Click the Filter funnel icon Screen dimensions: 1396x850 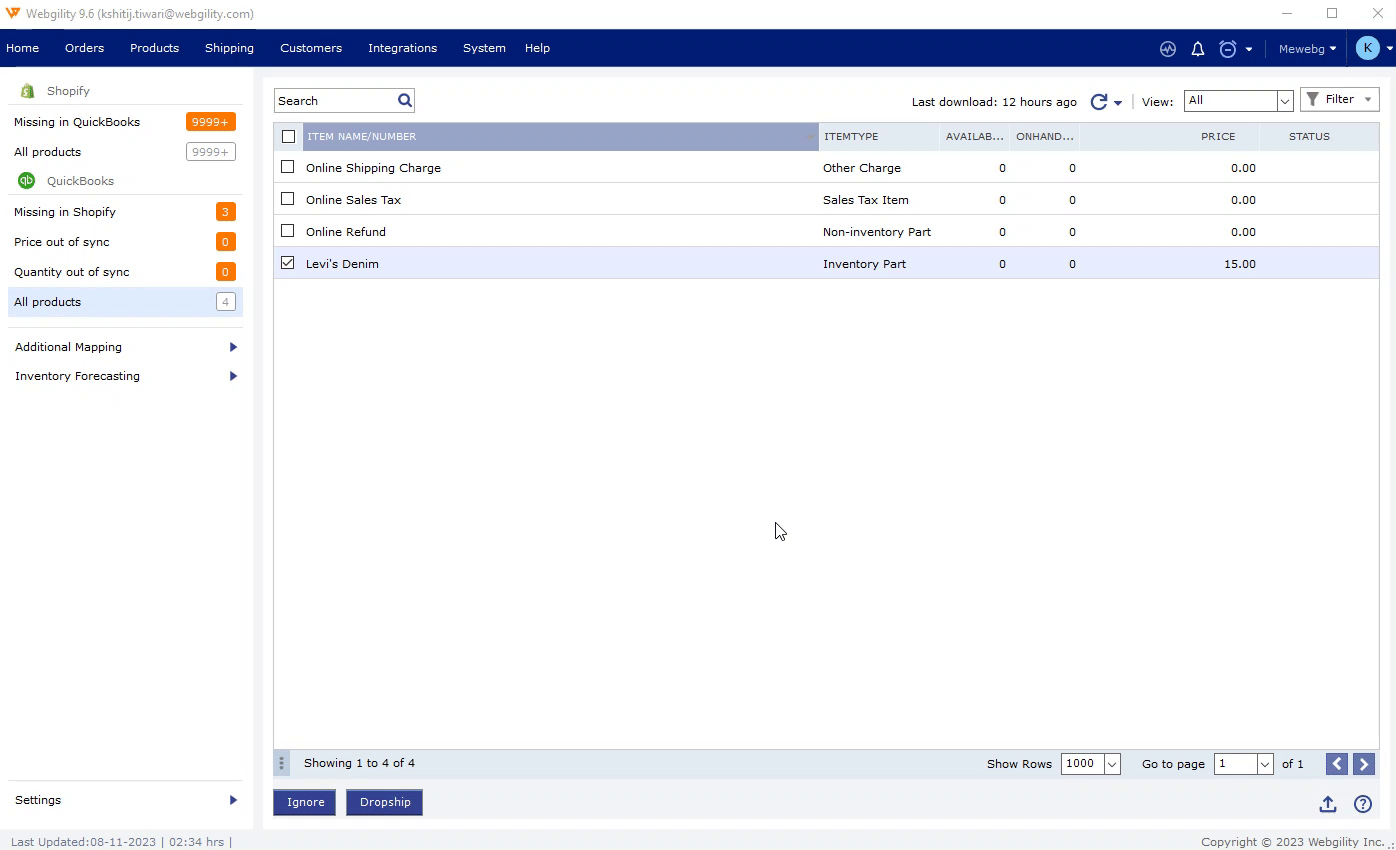1313,99
